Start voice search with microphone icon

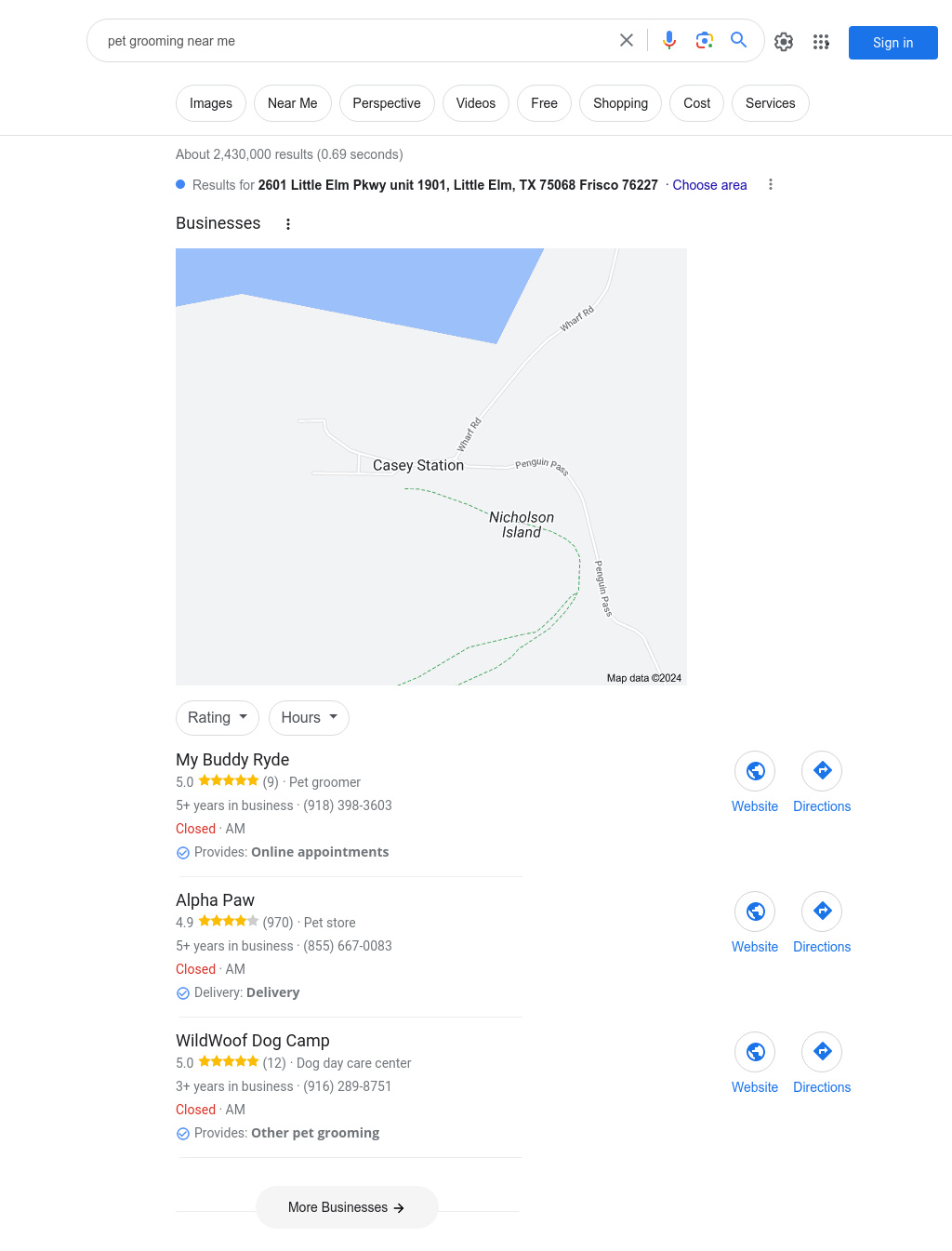[669, 40]
